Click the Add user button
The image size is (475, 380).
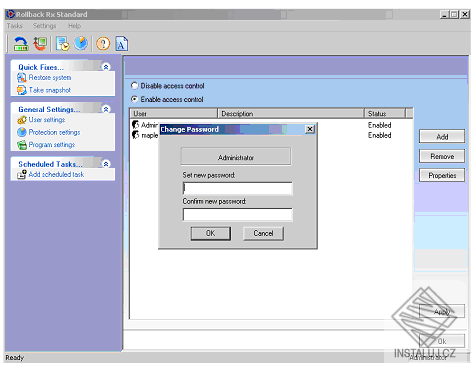(x=442, y=137)
